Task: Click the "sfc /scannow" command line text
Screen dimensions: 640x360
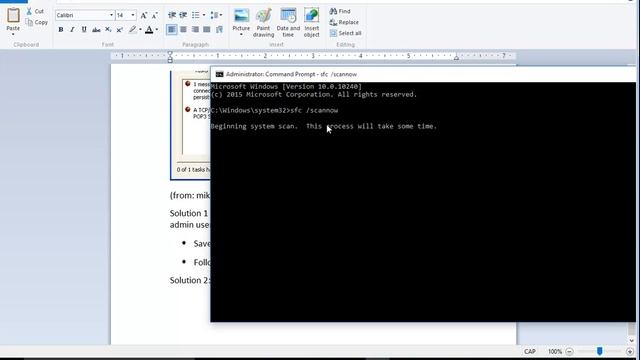Action: point(314,110)
